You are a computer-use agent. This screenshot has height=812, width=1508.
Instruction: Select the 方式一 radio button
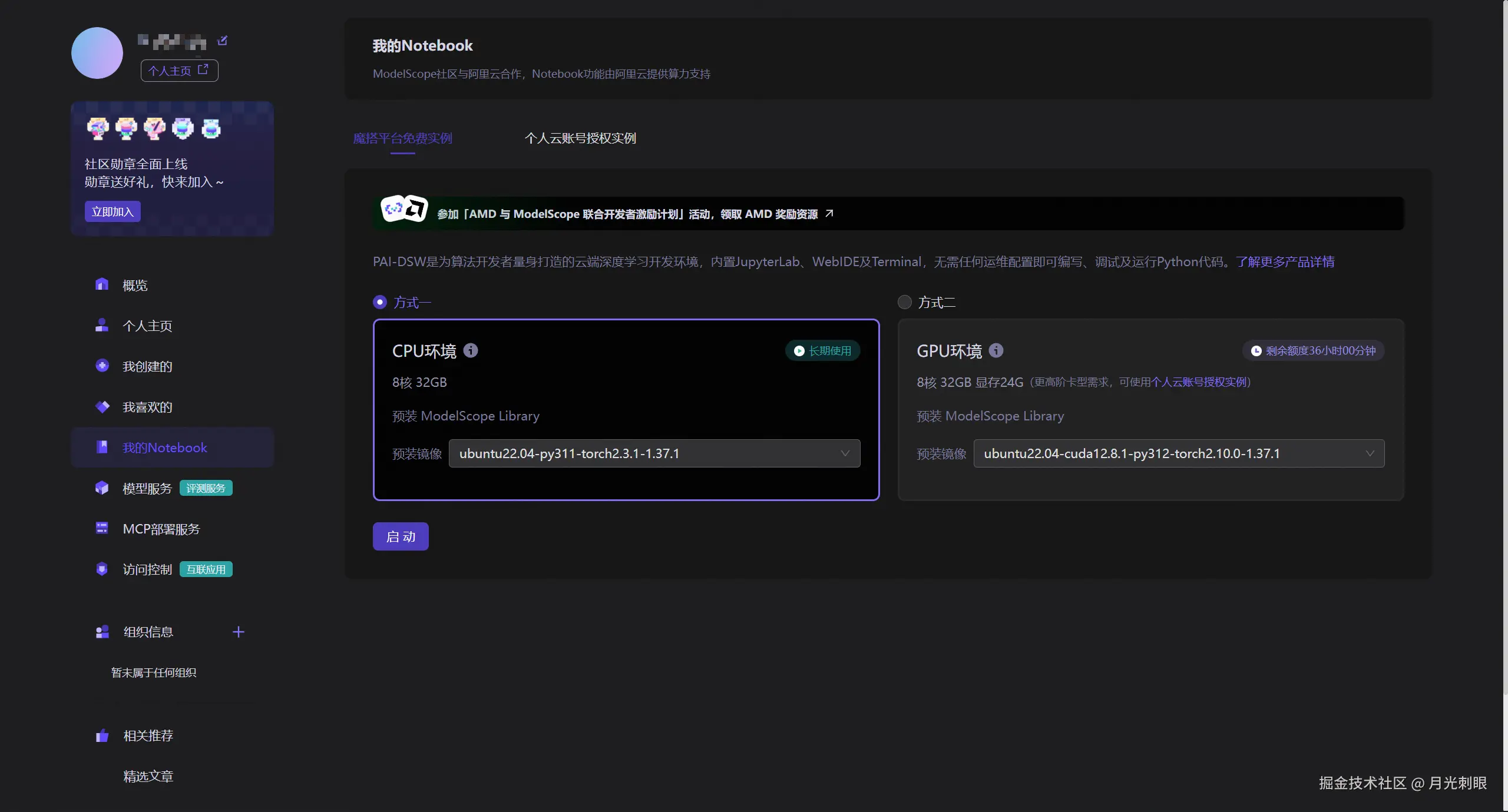click(x=380, y=302)
